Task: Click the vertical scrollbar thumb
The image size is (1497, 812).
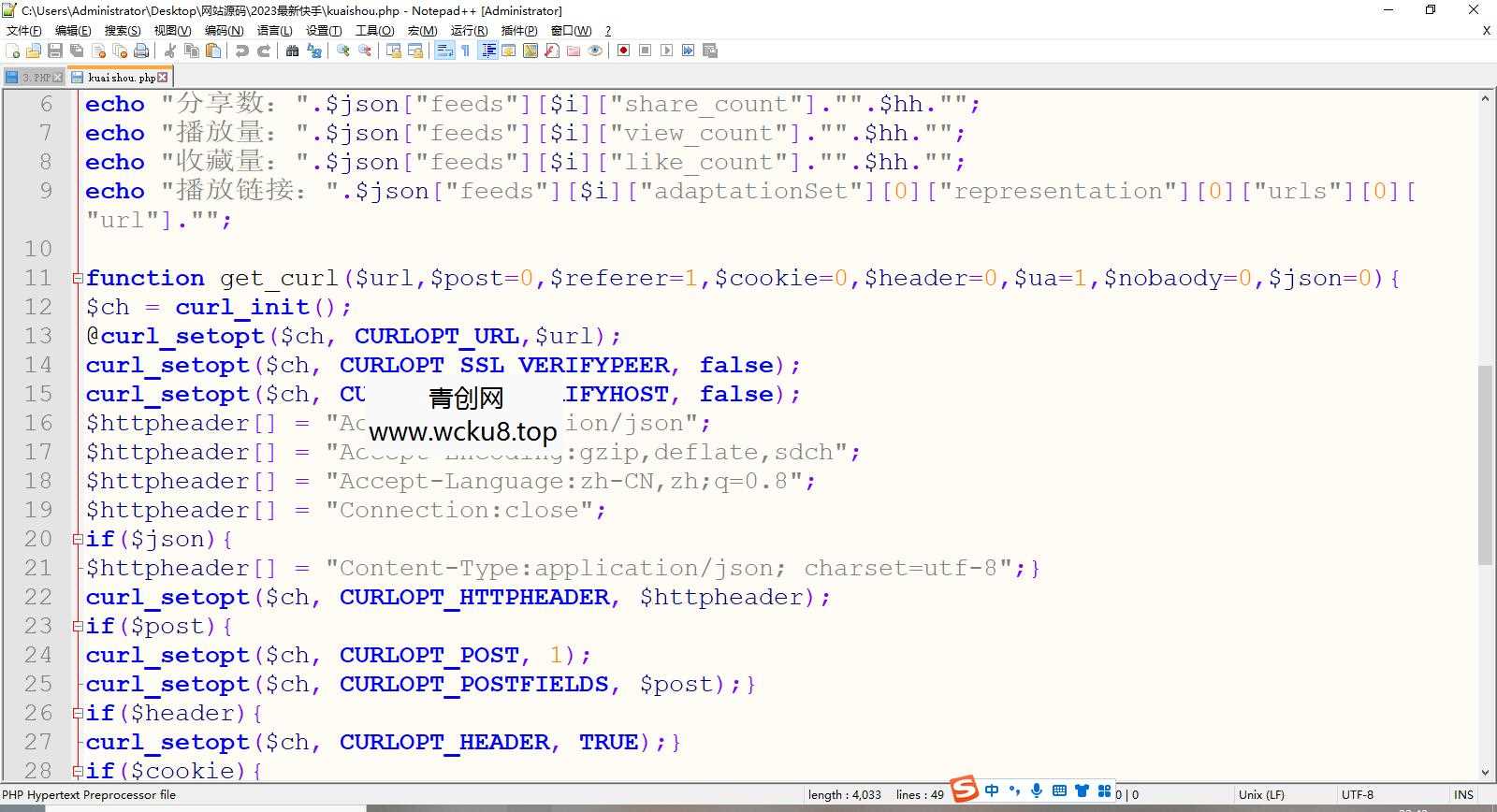Action: click(x=1485, y=465)
